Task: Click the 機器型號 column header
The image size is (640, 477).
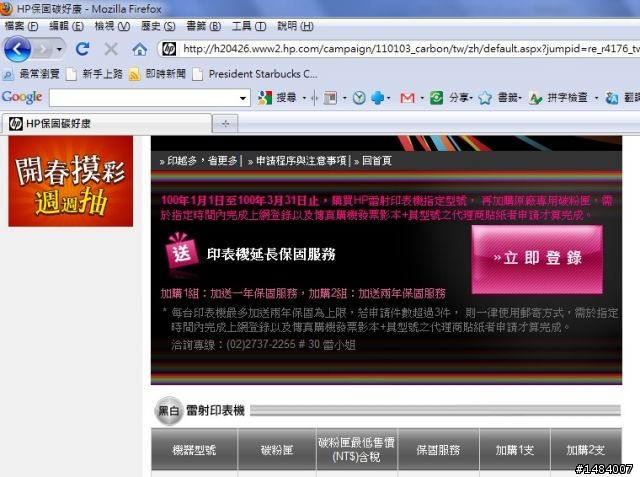Action: click(x=194, y=450)
